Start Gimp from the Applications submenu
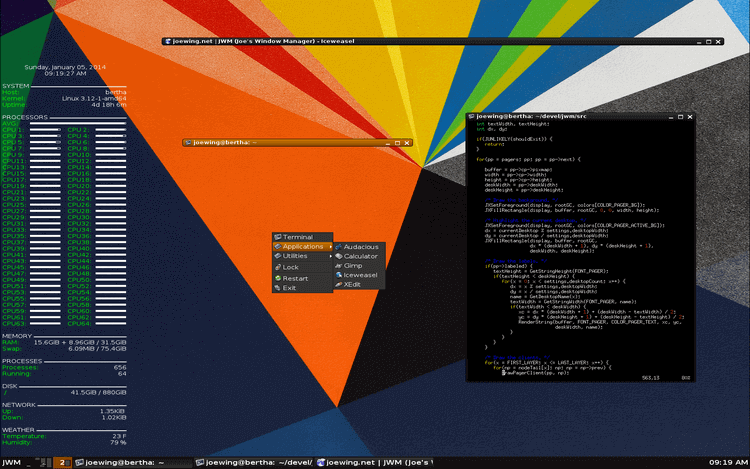The height and width of the screenshot is (469, 750). point(354,265)
